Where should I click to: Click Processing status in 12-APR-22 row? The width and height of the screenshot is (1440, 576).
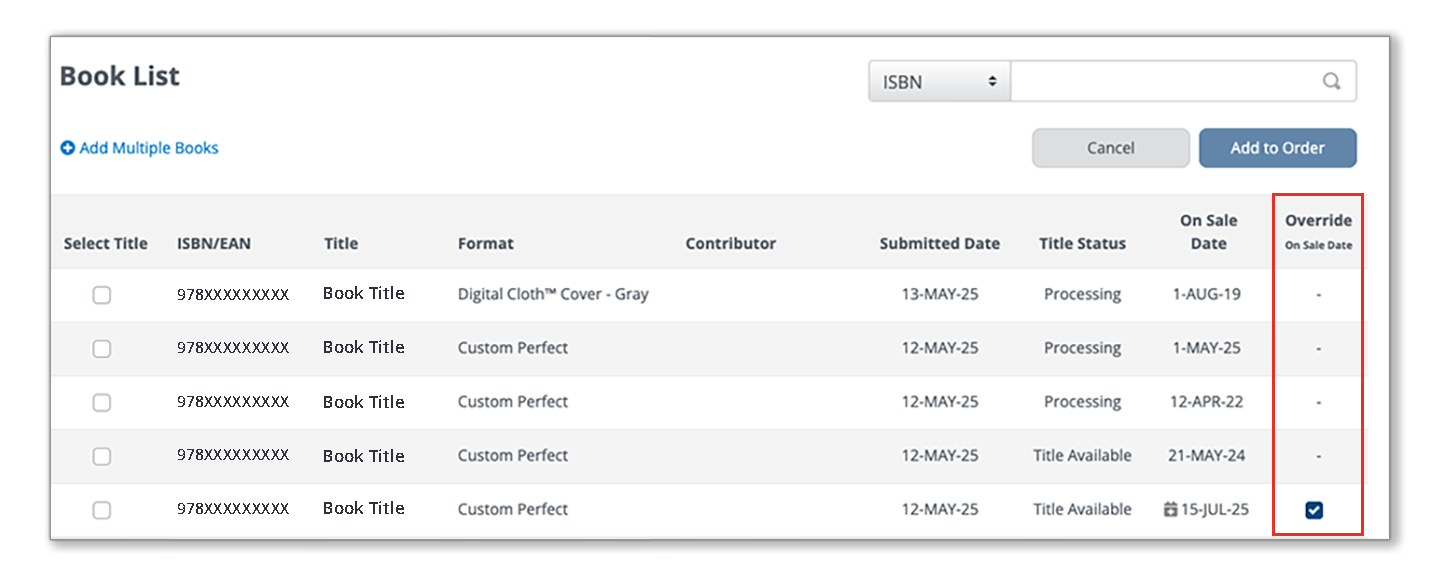[1083, 401]
